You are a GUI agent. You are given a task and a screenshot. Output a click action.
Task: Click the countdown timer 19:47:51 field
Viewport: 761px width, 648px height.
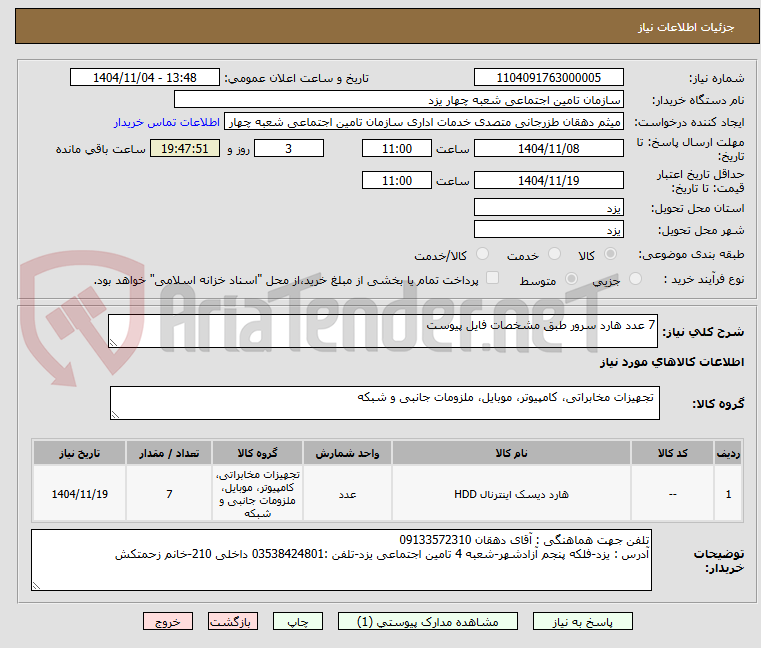pyautogui.click(x=184, y=149)
